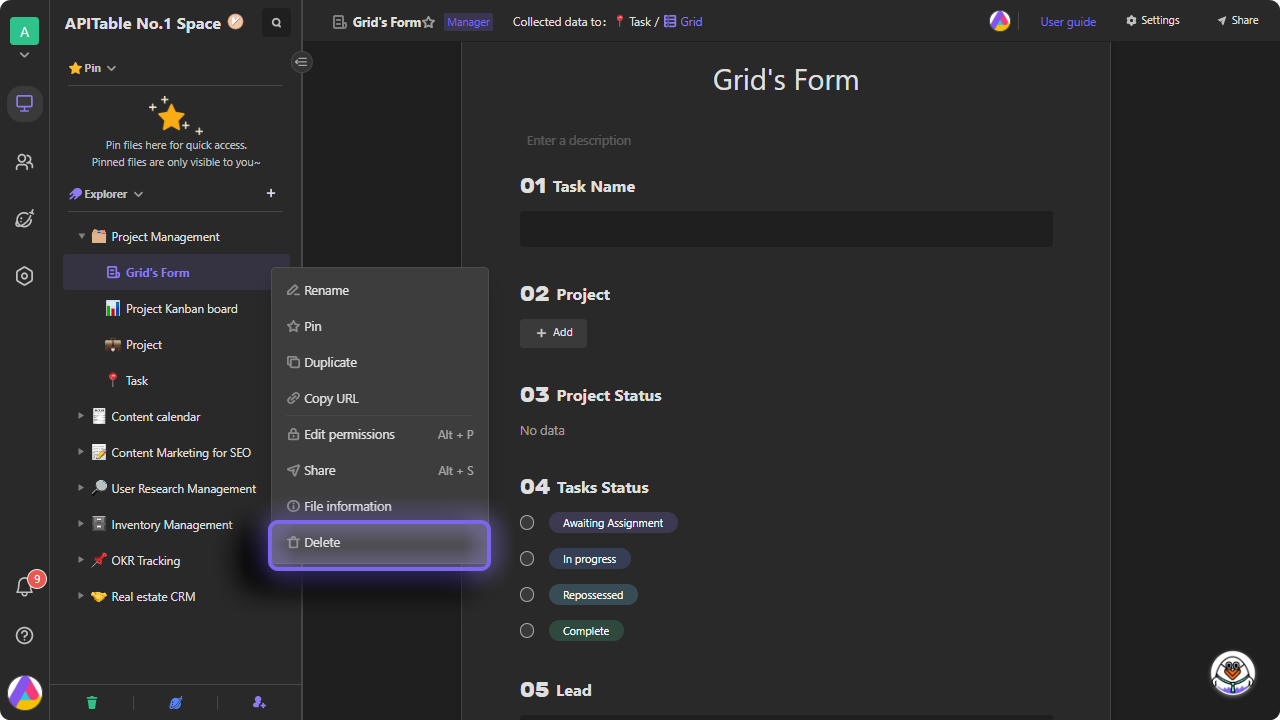Image resolution: width=1280 pixels, height=720 pixels.
Task: Select the Complete radio option
Action: [527, 631]
